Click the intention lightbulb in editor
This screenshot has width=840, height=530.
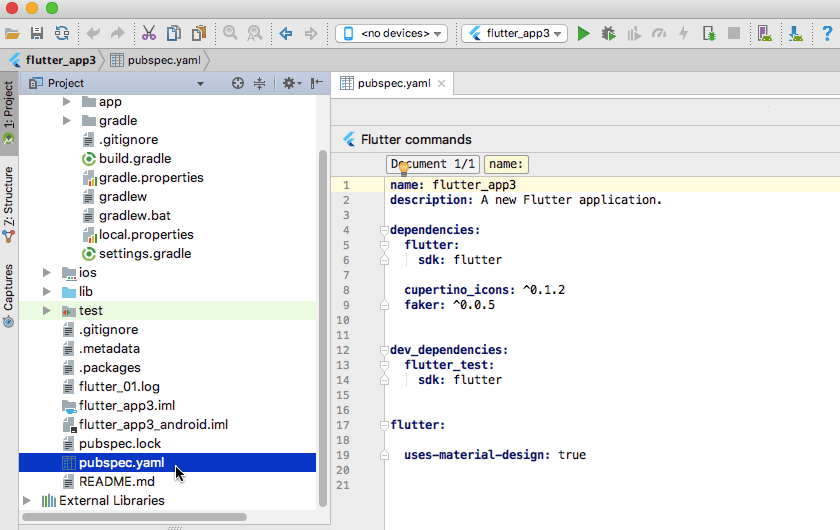(x=404, y=169)
